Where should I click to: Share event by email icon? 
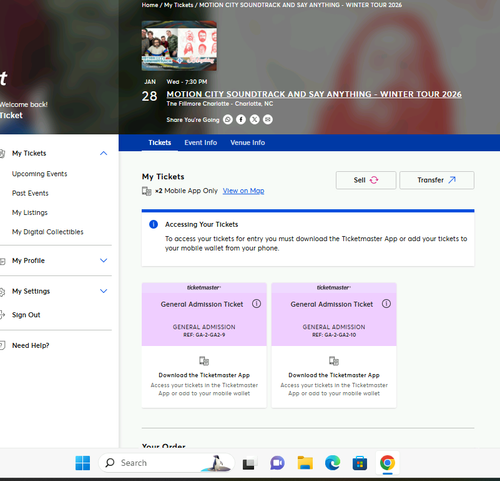(268, 119)
